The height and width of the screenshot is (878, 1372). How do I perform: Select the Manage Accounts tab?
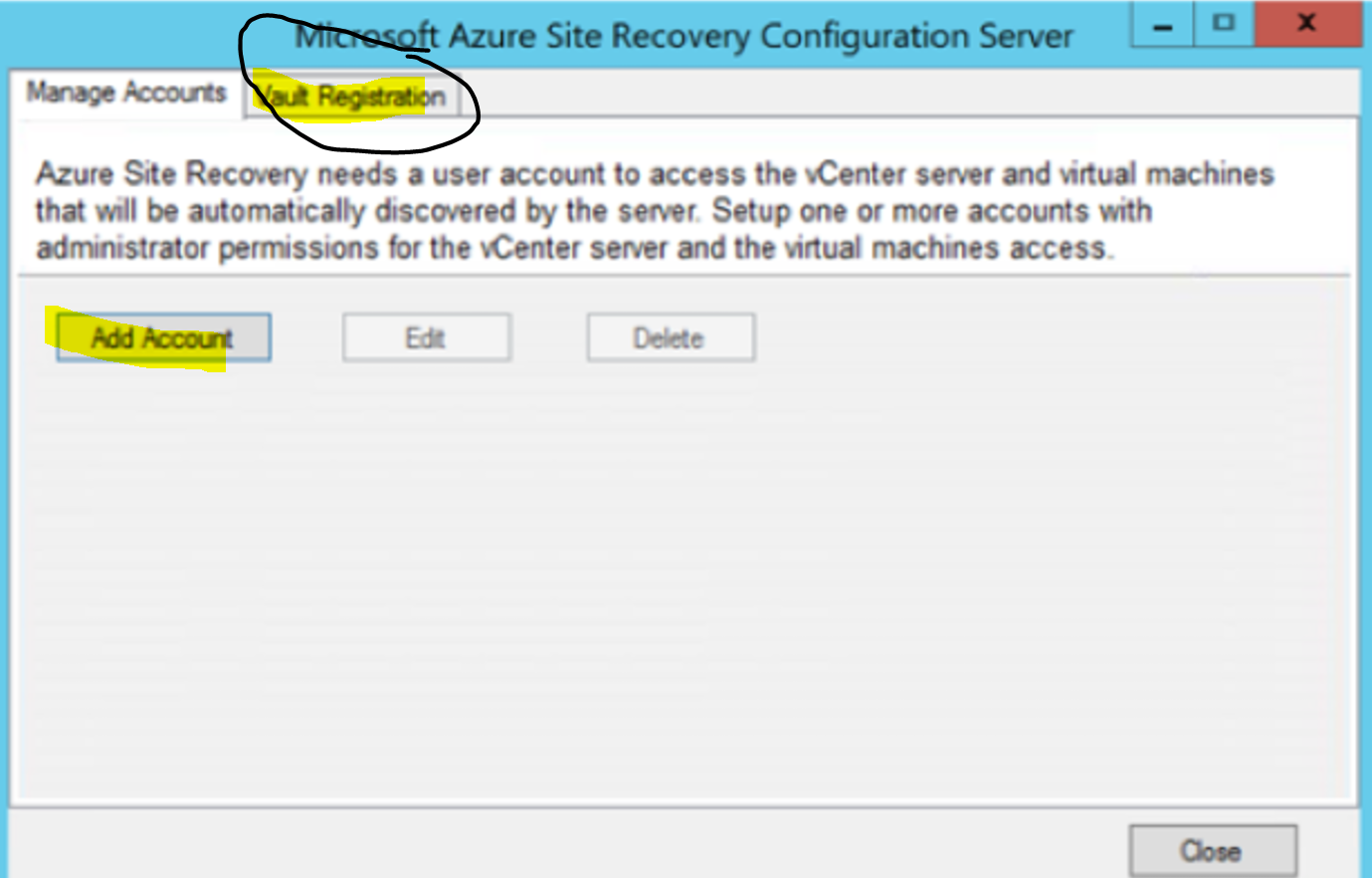(126, 94)
